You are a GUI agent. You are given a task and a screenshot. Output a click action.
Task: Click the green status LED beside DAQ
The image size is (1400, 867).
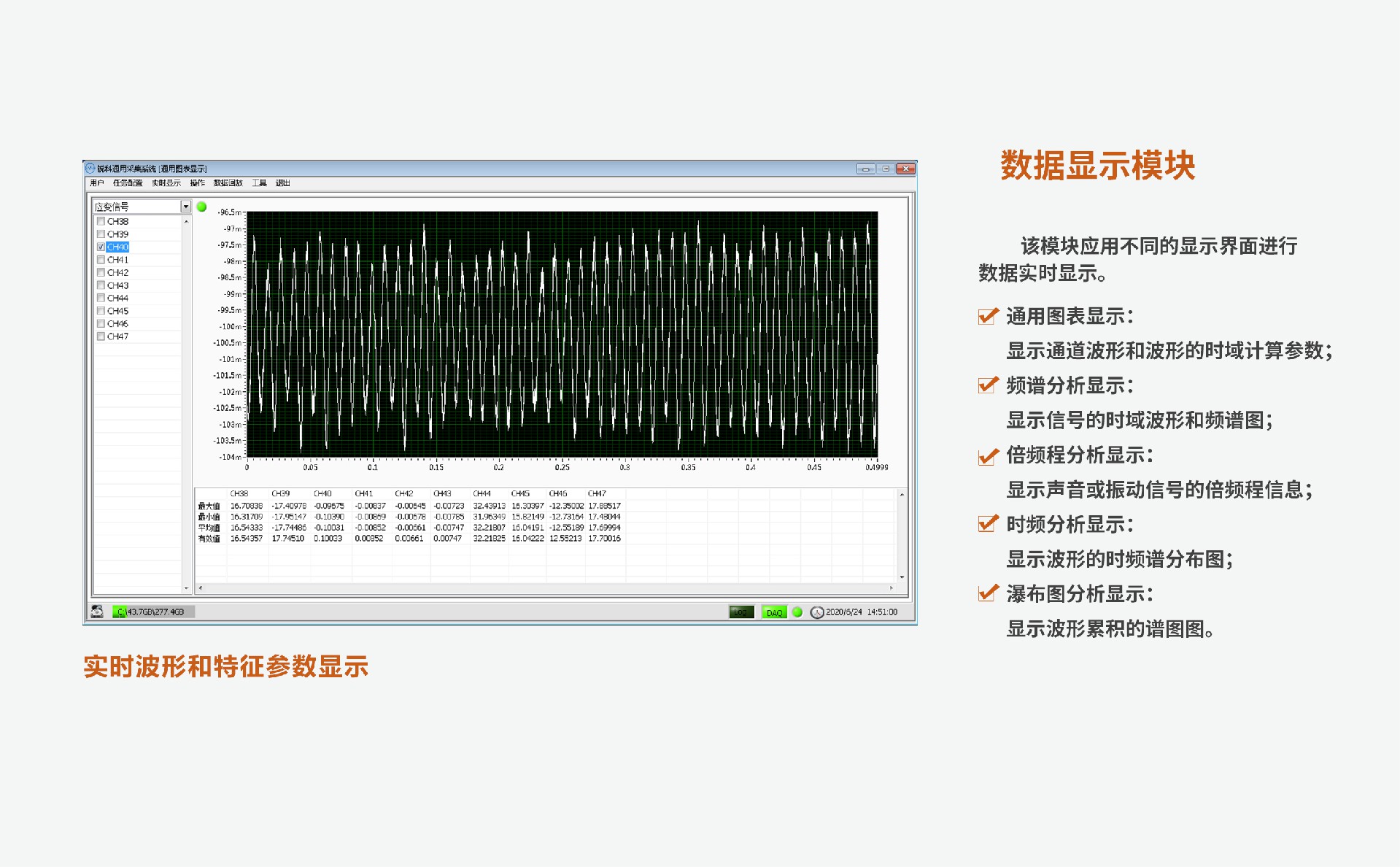pyautogui.click(x=797, y=612)
